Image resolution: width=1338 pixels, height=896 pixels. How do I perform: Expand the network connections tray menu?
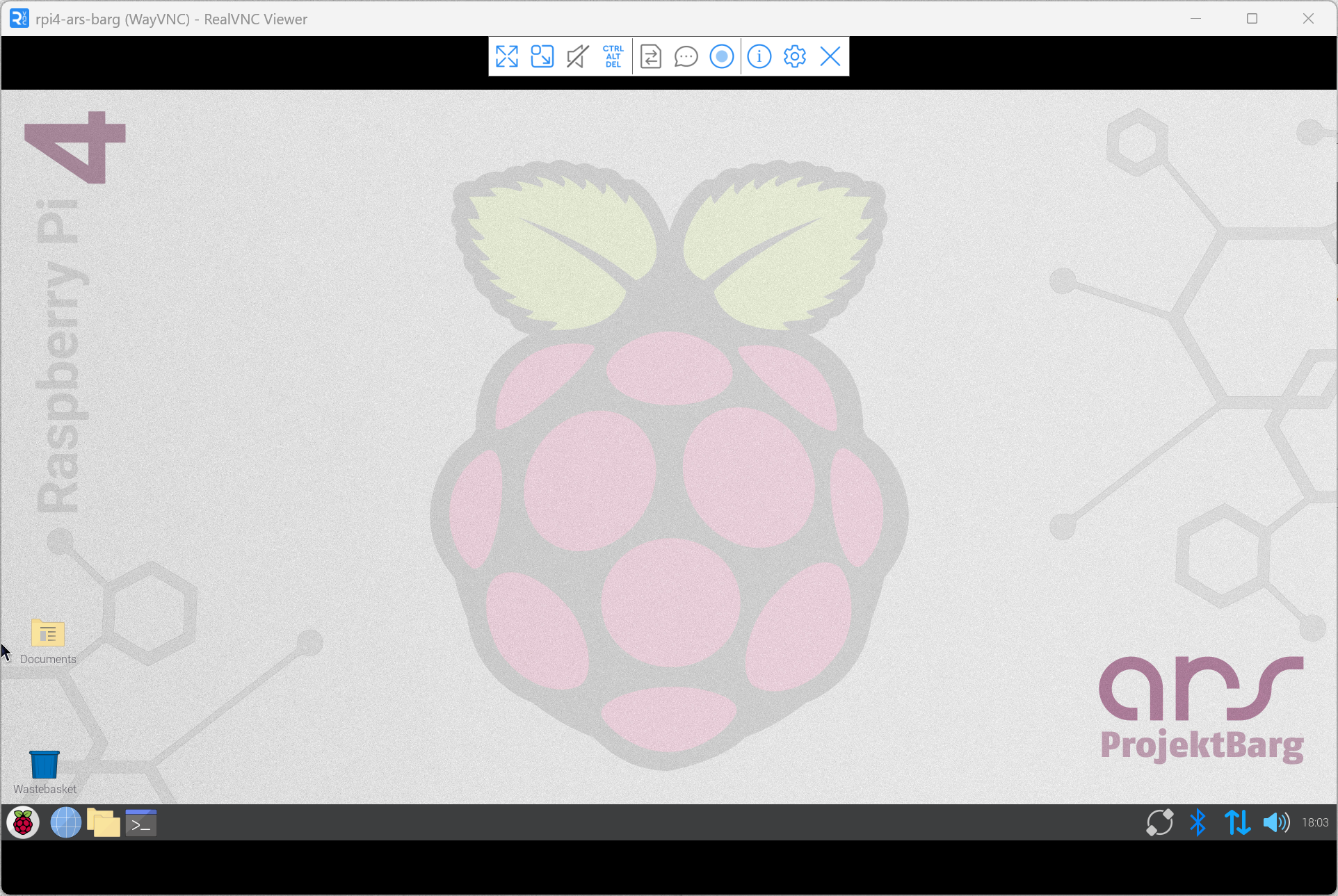[x=1238, y=823]
